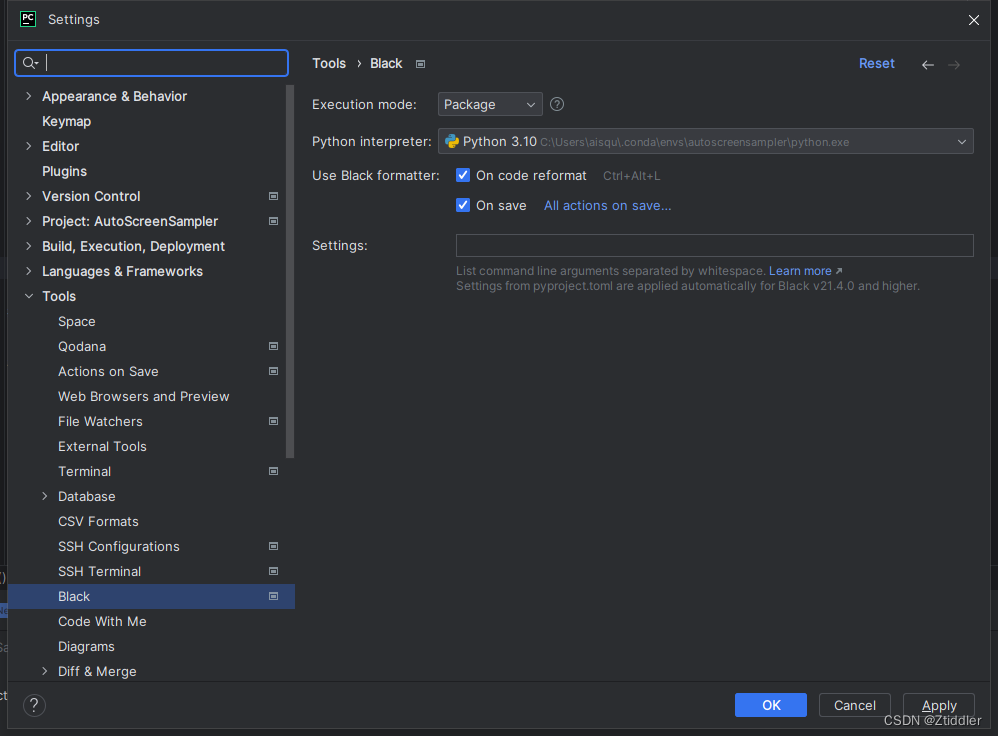Disable the On code reformat checkbox
Viewport: 998px width, 736px height.
[x=463, y=174]
